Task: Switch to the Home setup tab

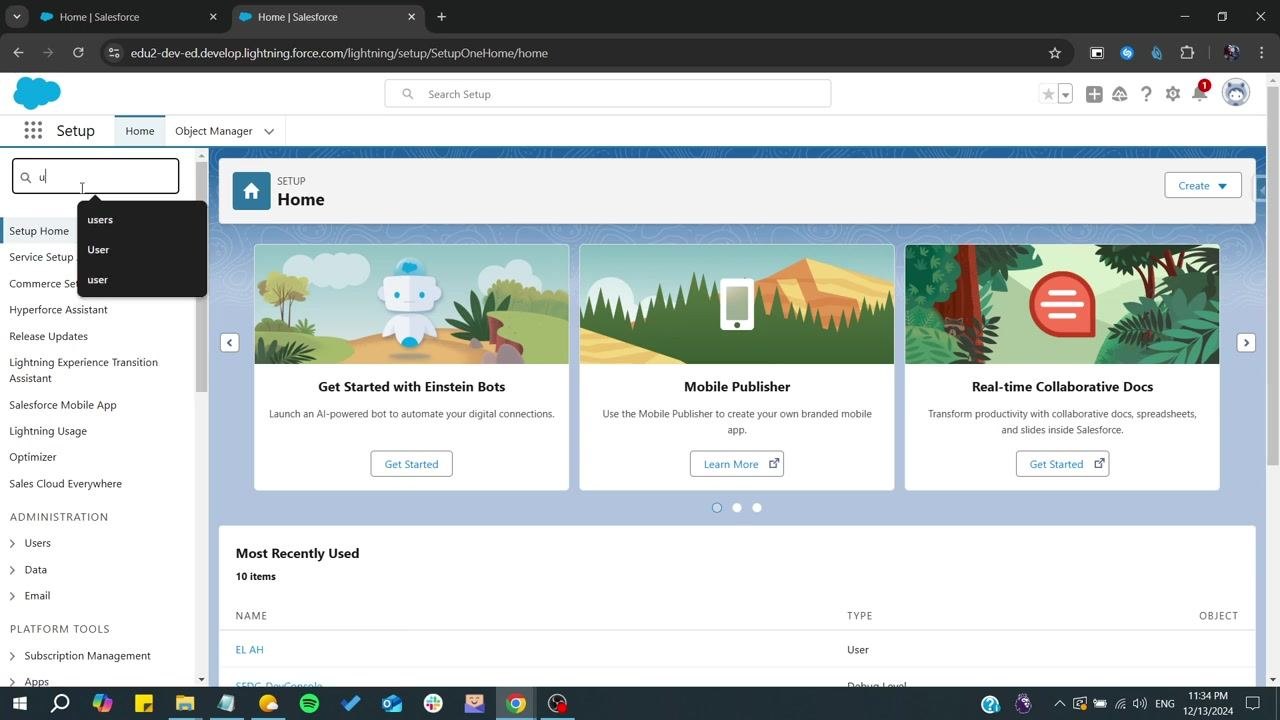Action: tap(140, 131)
